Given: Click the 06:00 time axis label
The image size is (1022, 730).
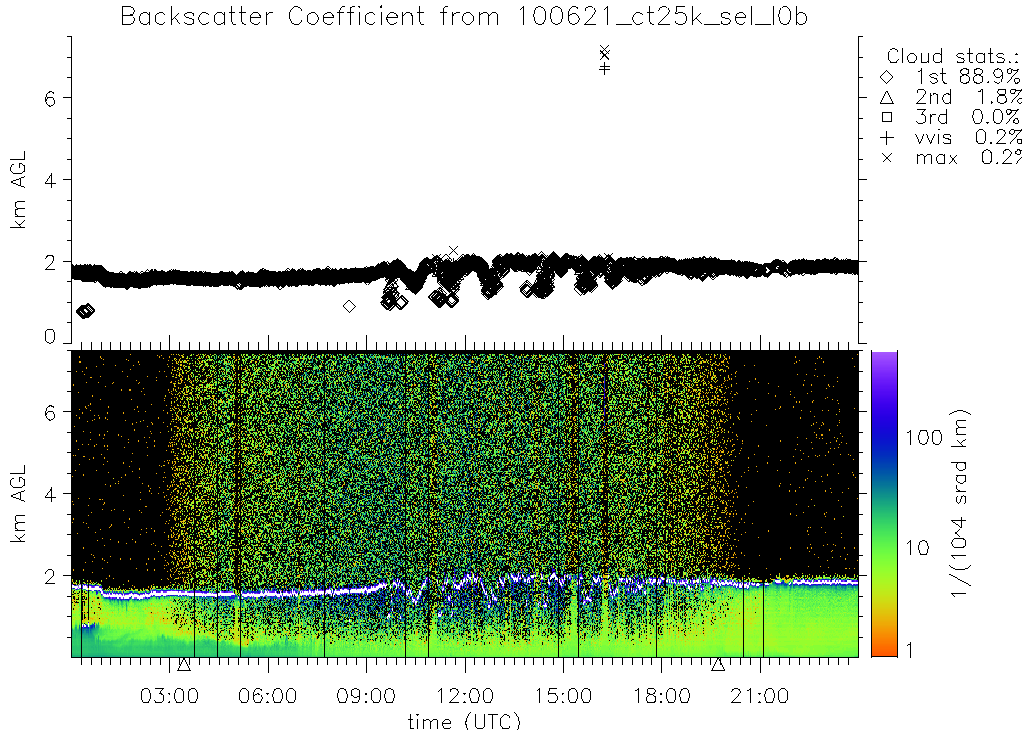Looking at the screenshot, I should click(x=268, y=696).
